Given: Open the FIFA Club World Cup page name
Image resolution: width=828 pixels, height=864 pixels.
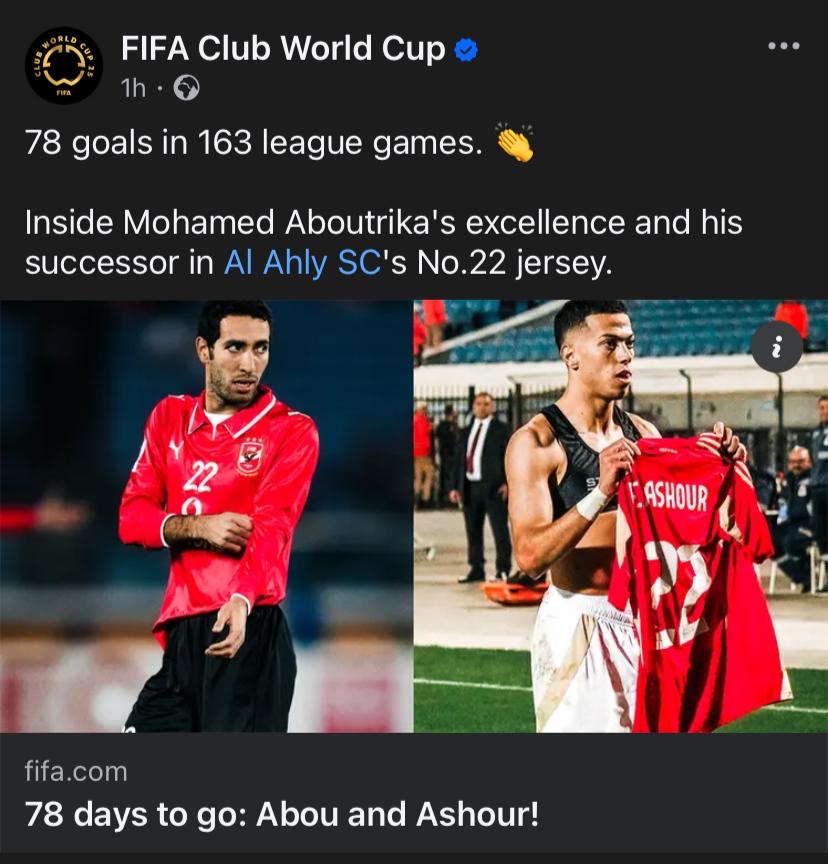Looking at the screenshot, I should point(283,48).
